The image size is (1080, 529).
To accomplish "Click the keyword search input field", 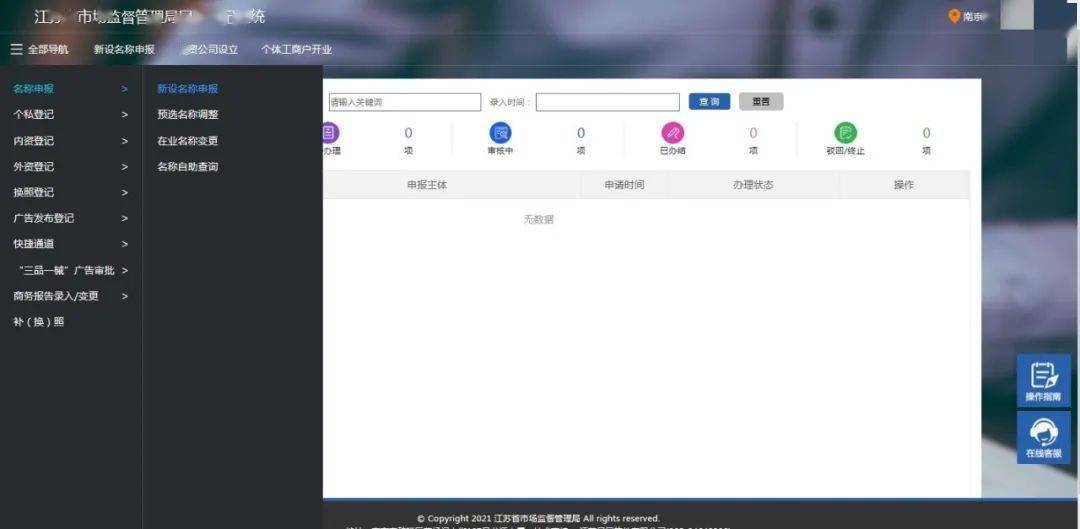I will [404, 102].
